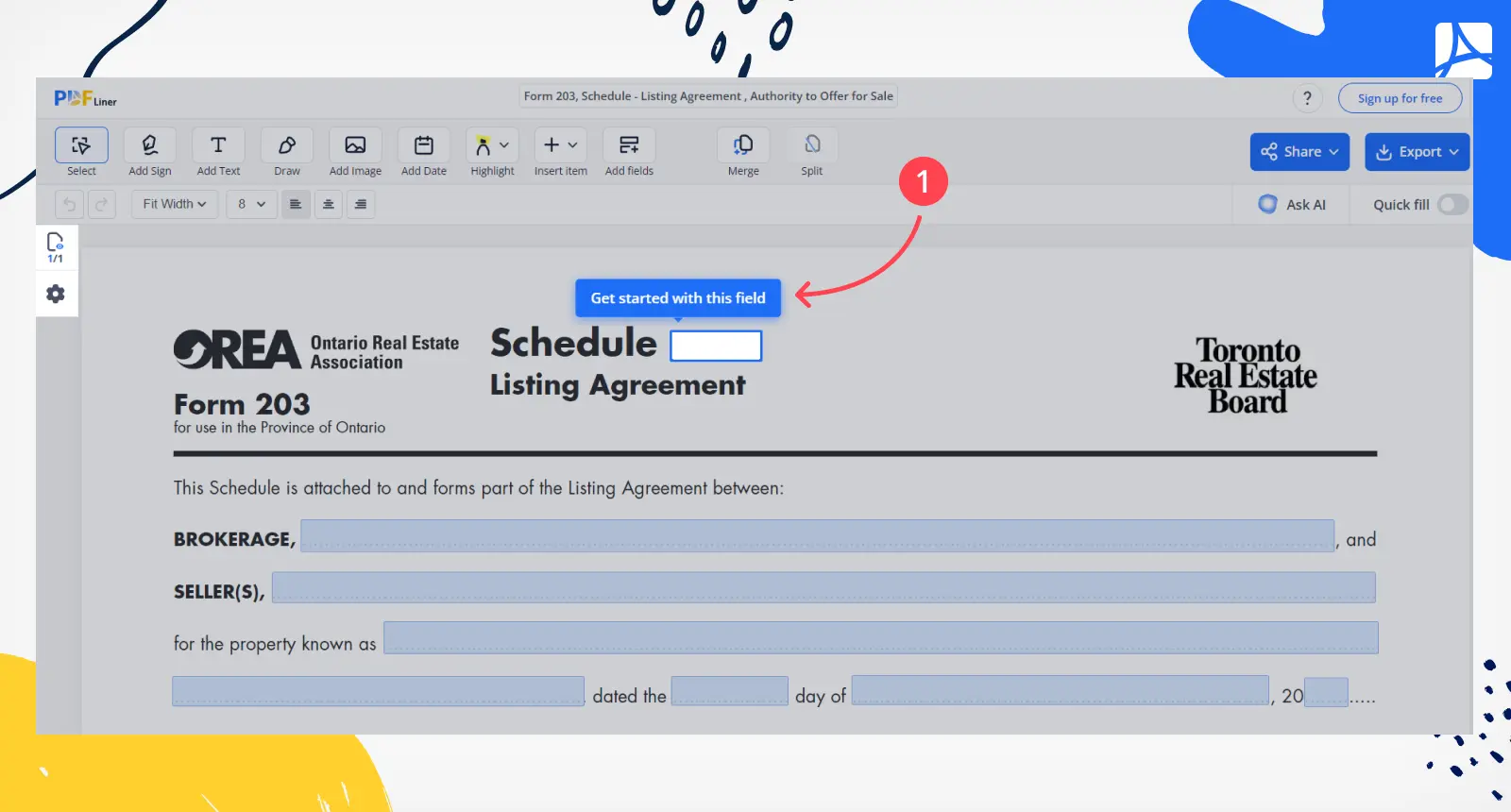
Task: Open the Share menu
Action: point(1299,152)
